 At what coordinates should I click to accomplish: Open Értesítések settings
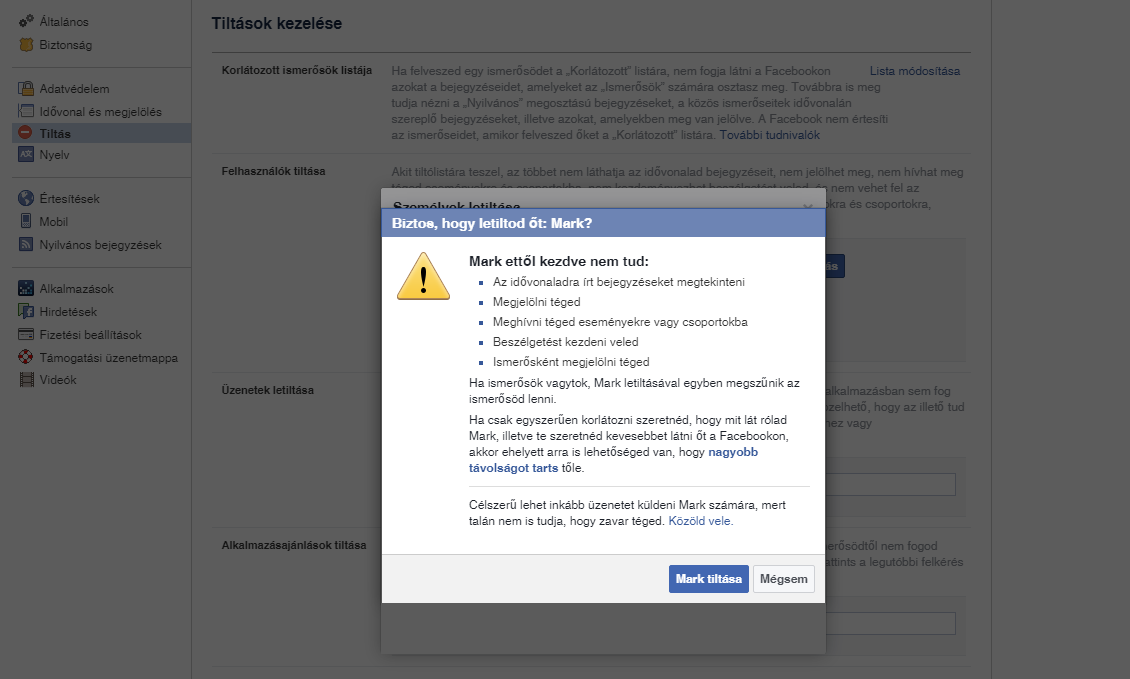tap(69, 198)
